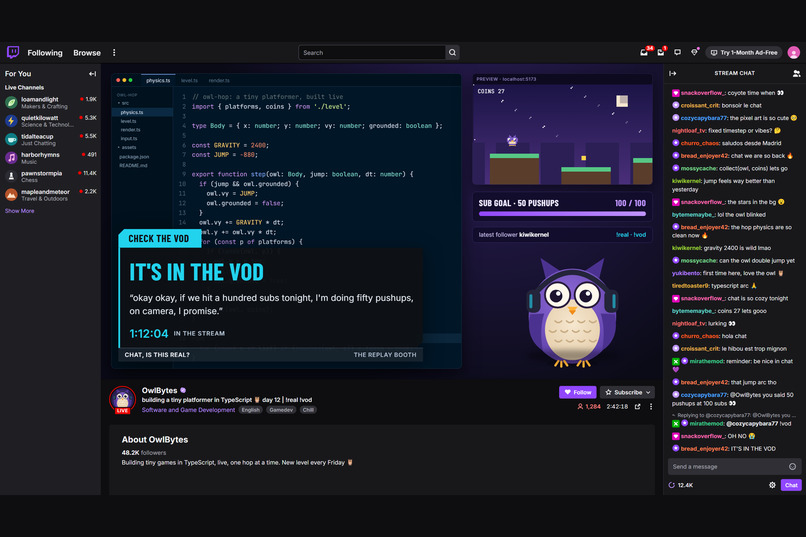Click bytememaybe_ on "coins 27 lets gooo"
Viewport: 806px width, 537px height.
pos(693,311)
